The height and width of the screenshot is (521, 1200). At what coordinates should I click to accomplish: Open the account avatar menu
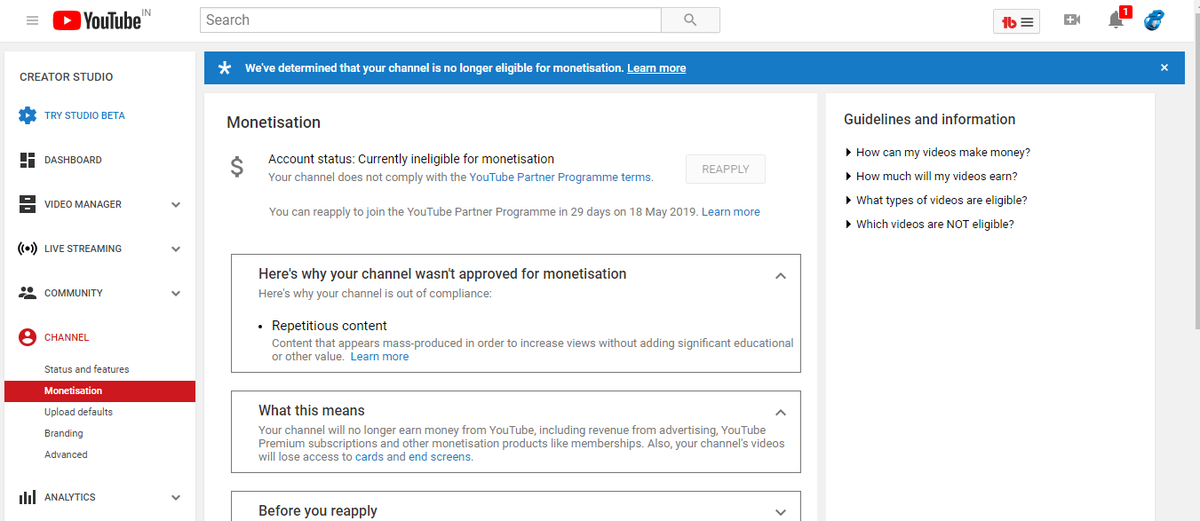(1155, 19)
